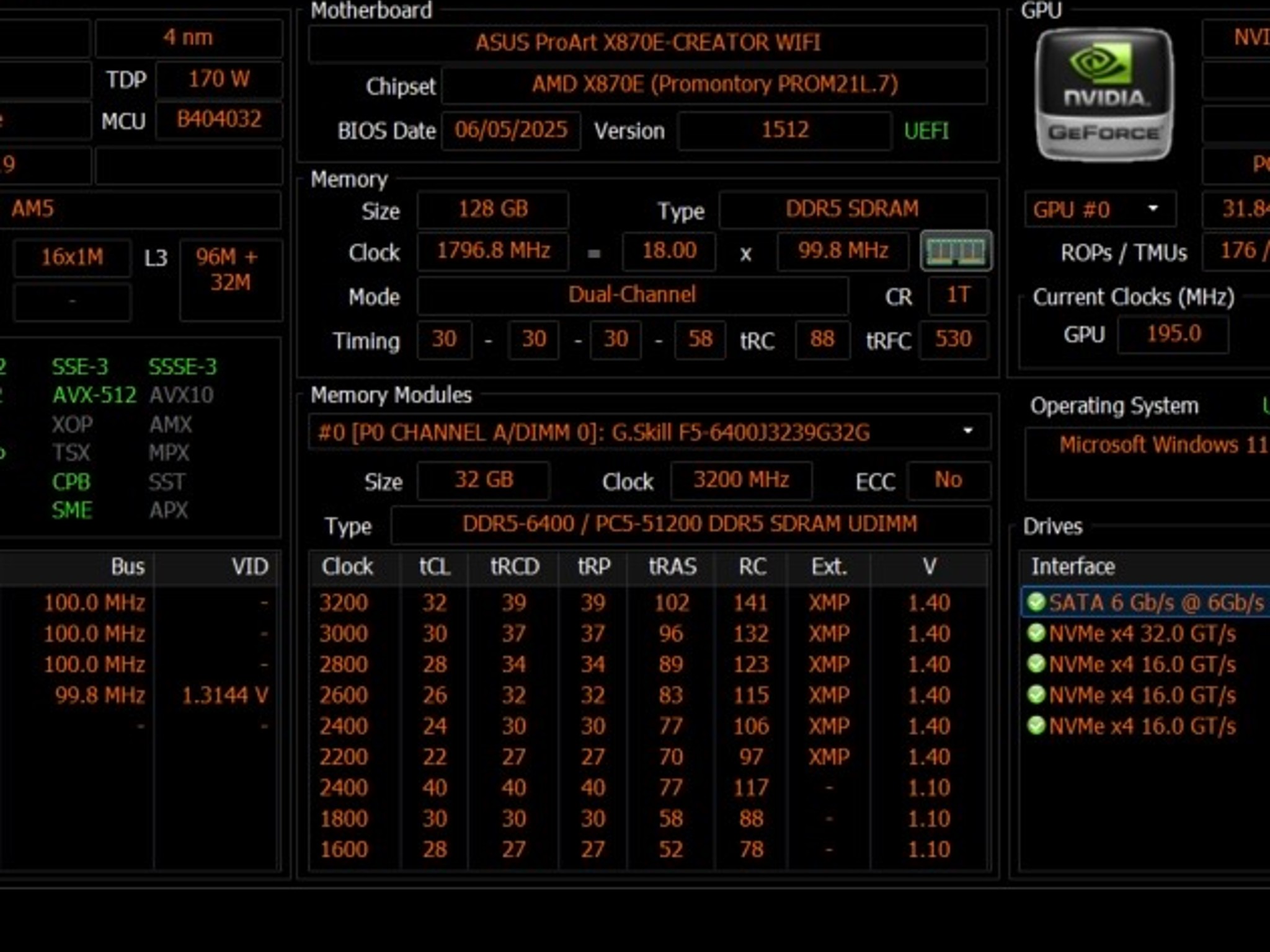The height and width of the screenshot is (952, 1270).
Task: Click TDP value 170 W
Action: (x=219, y=79)
